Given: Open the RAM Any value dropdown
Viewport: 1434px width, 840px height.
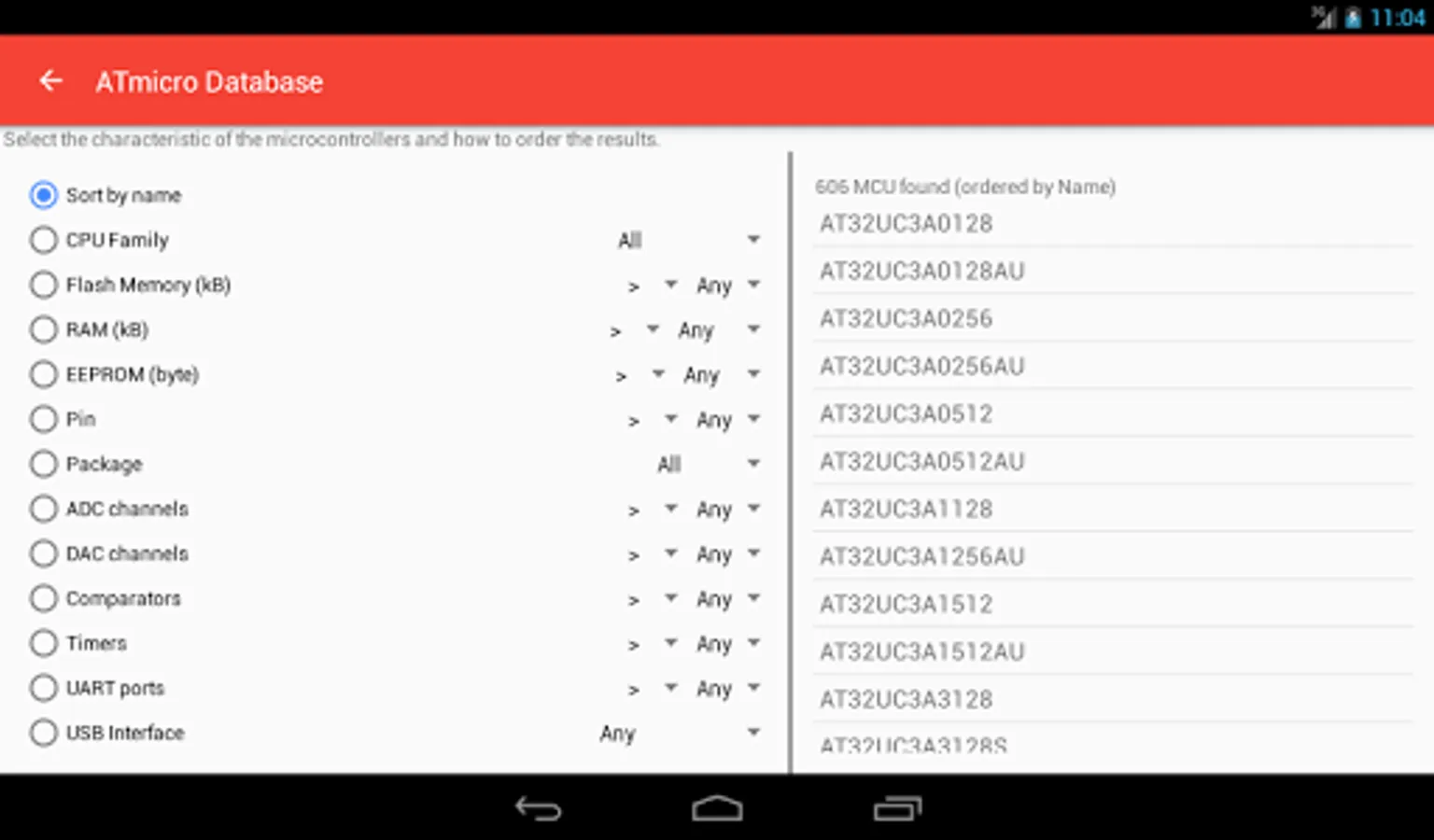Looking at the screenshot, I should 718,329.
